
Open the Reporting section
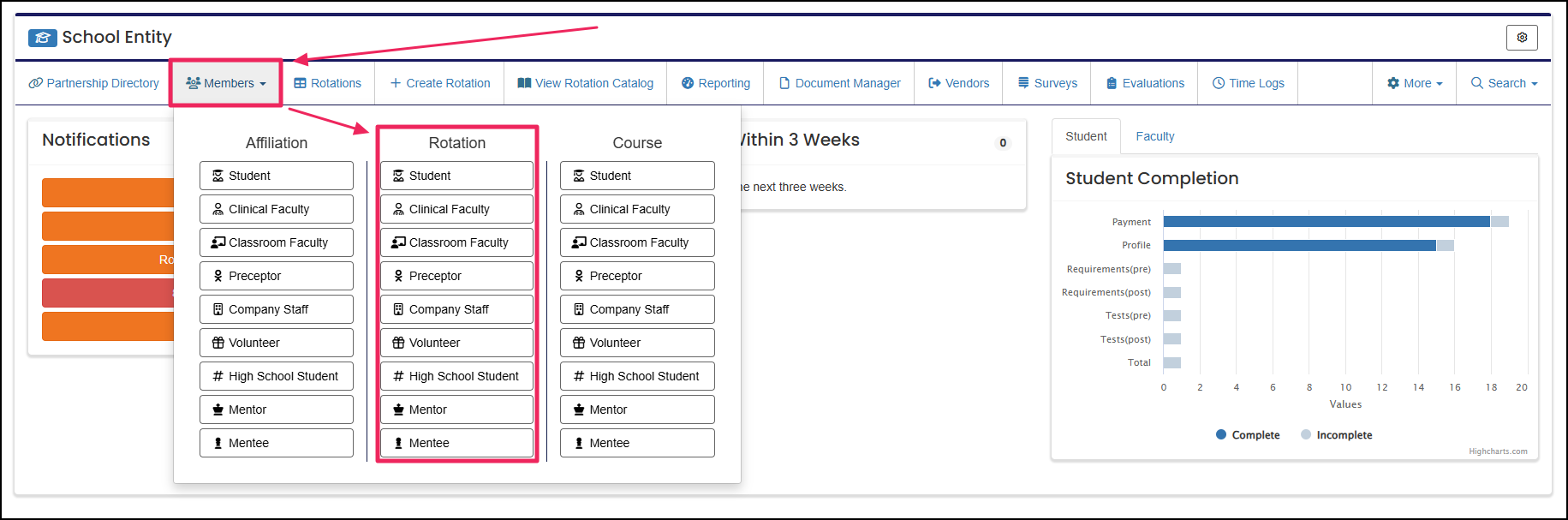point(716,83)
